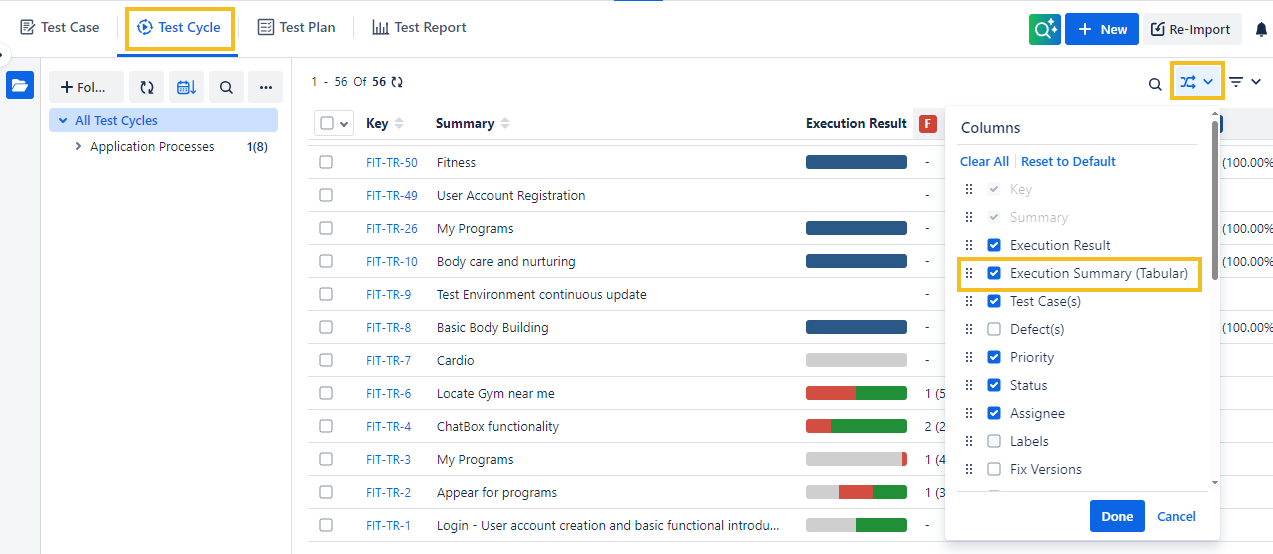Grab drag handle for Execution Result column
This screenshot has height=554, width=1273.
click(x=968, y=245)
